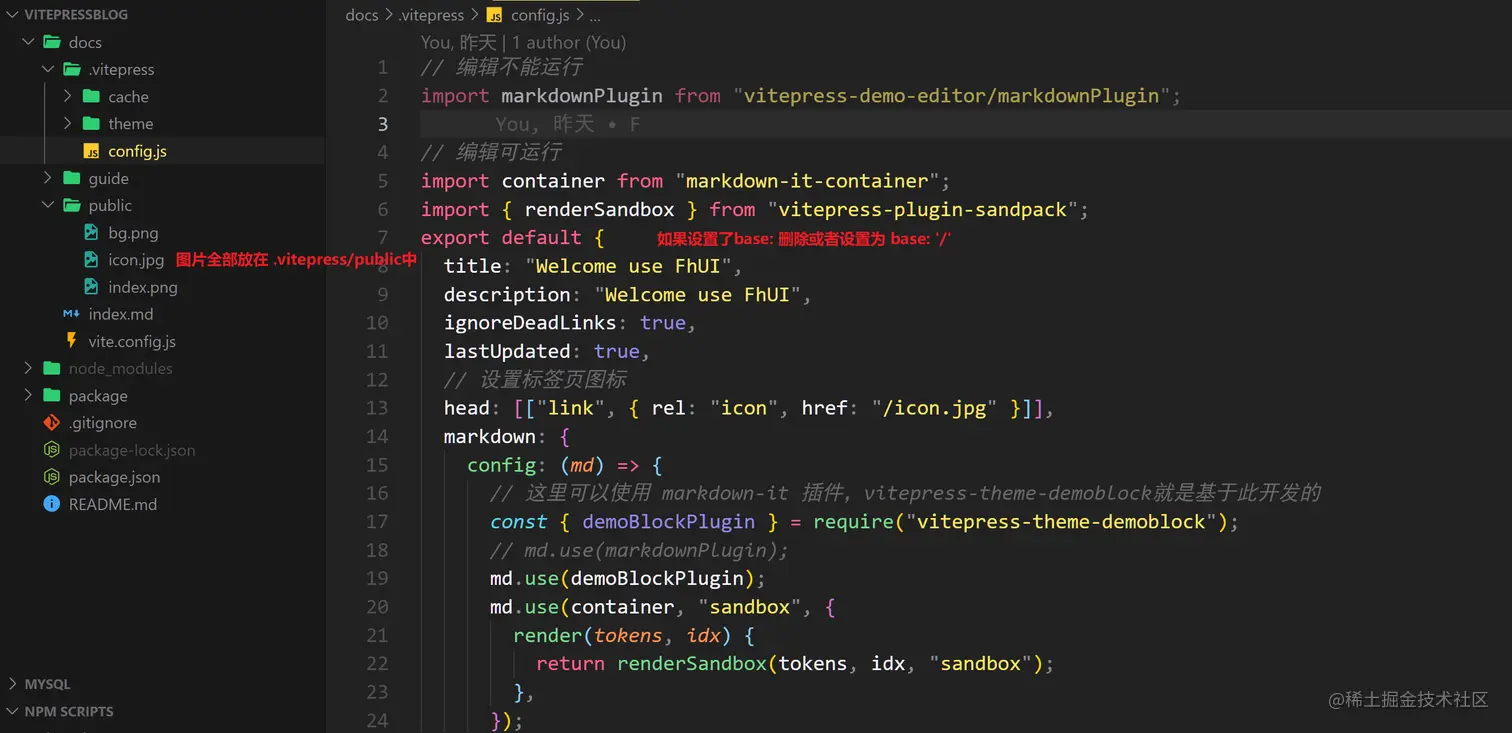
Task: Click the "vitepress-plugin-sandpack" import string
Action: pyautogui.click(x=922, y=209)
